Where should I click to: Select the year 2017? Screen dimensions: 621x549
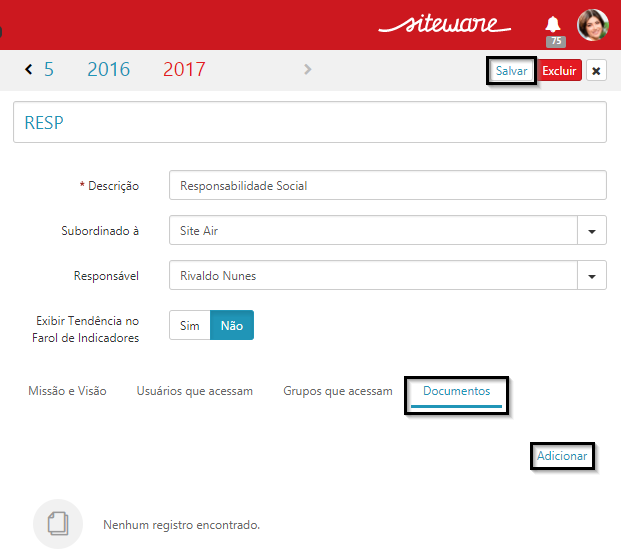[184, 69]
